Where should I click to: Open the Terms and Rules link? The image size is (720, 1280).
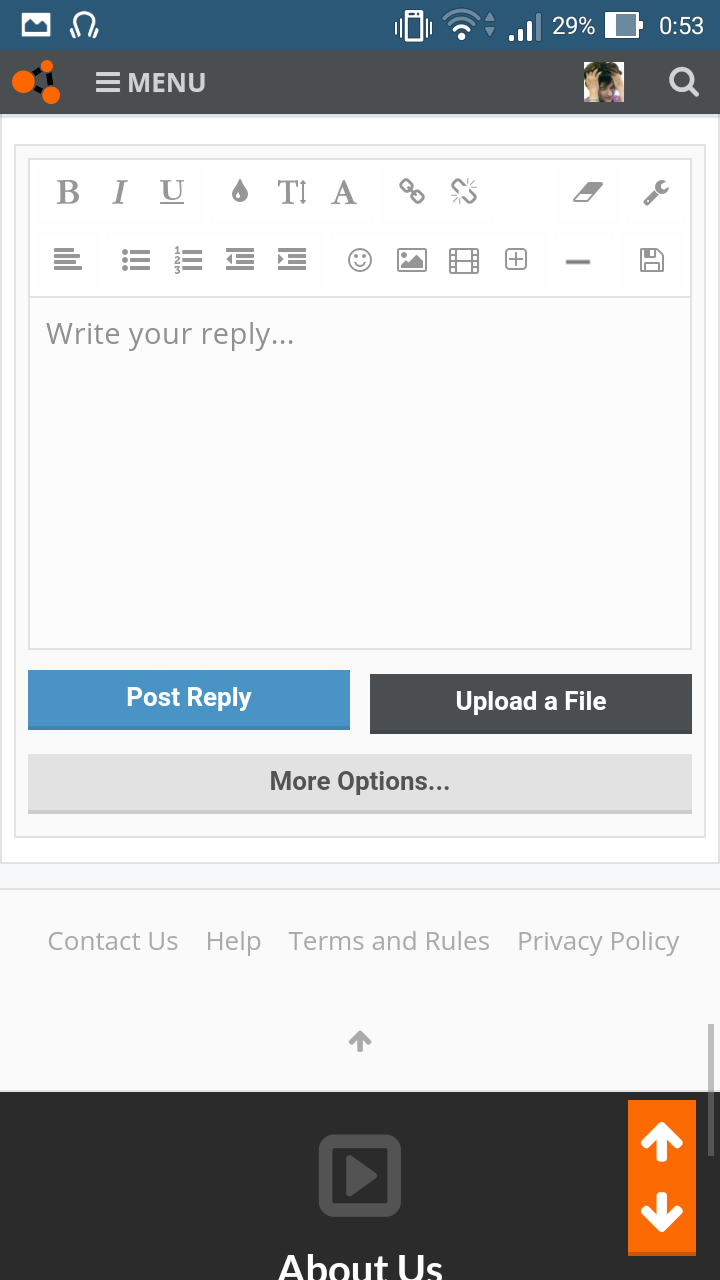click(389, 941)
